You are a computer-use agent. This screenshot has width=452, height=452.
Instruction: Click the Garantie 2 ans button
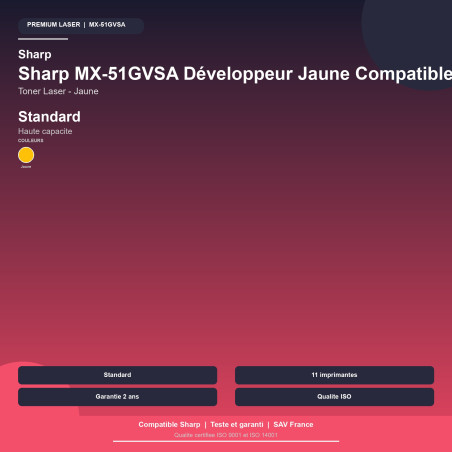[117, 397]
